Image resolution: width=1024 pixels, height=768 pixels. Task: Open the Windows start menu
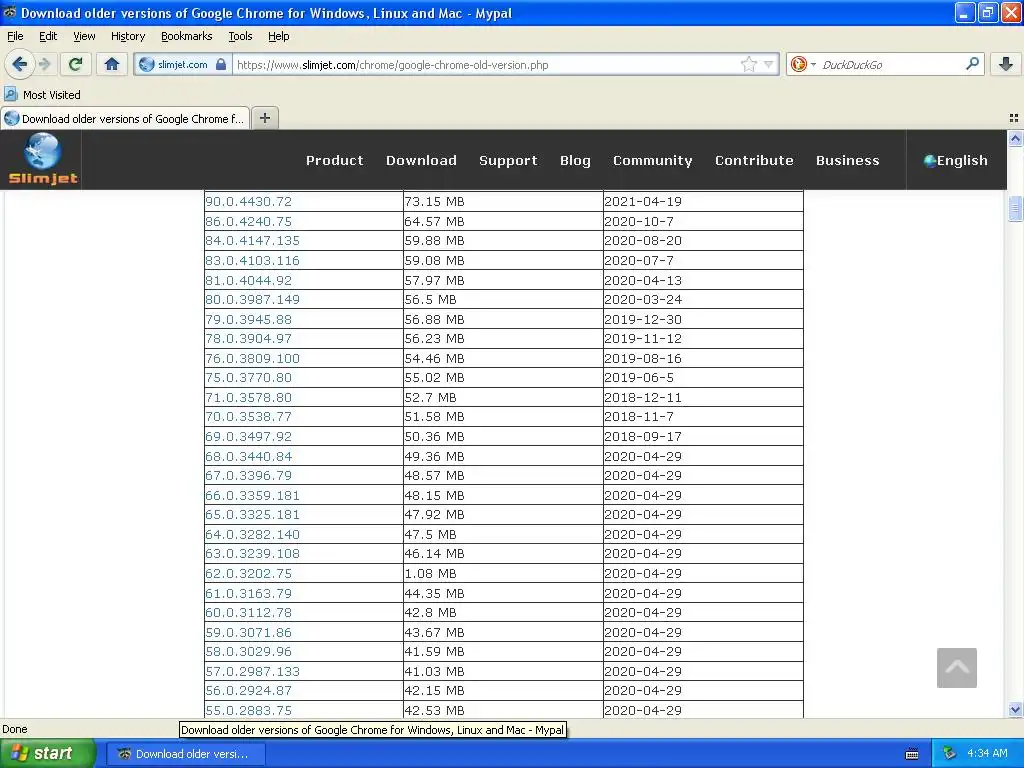47,754
